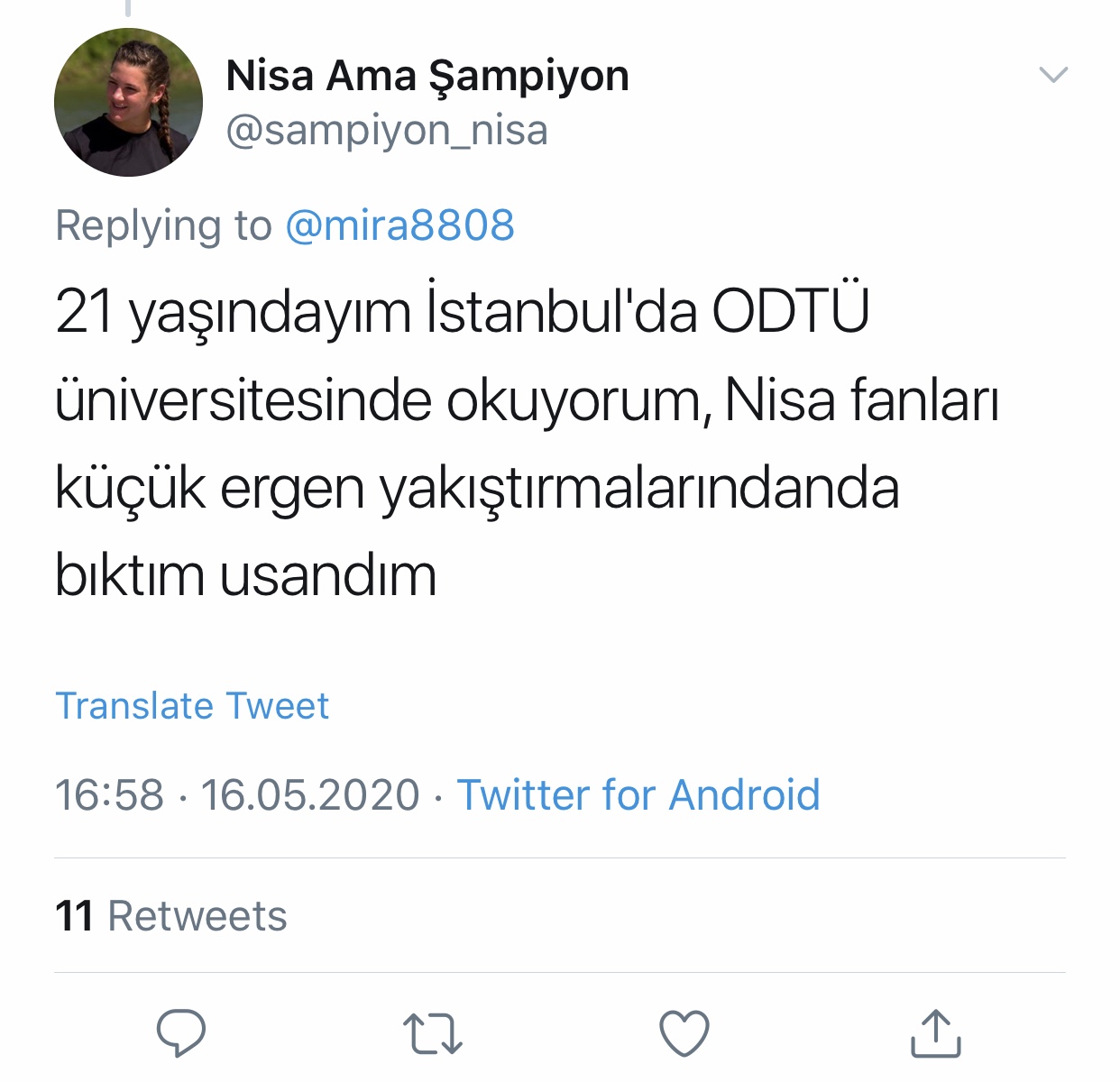This screenshot has height=1082, width=1120.
Task: Select the display name Nisa Ama Şampiyon
Action: click(427, 76)
